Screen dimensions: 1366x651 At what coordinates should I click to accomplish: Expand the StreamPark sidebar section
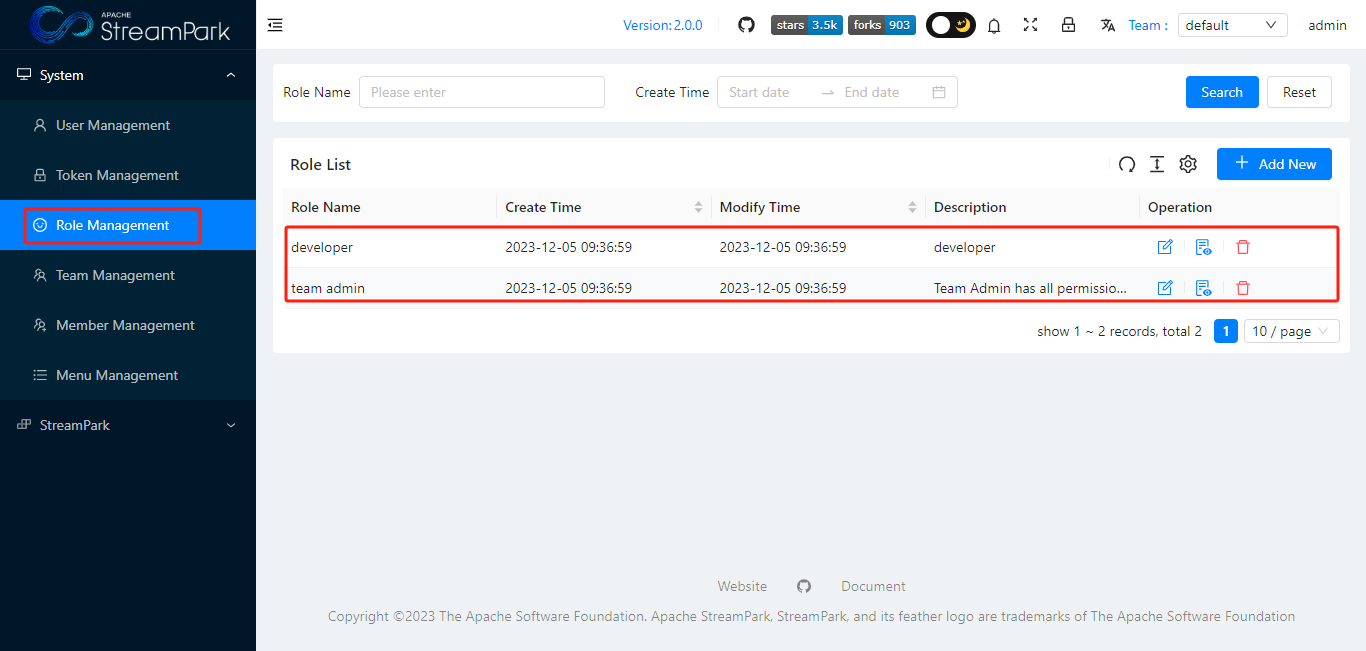[x=128, y=425]
